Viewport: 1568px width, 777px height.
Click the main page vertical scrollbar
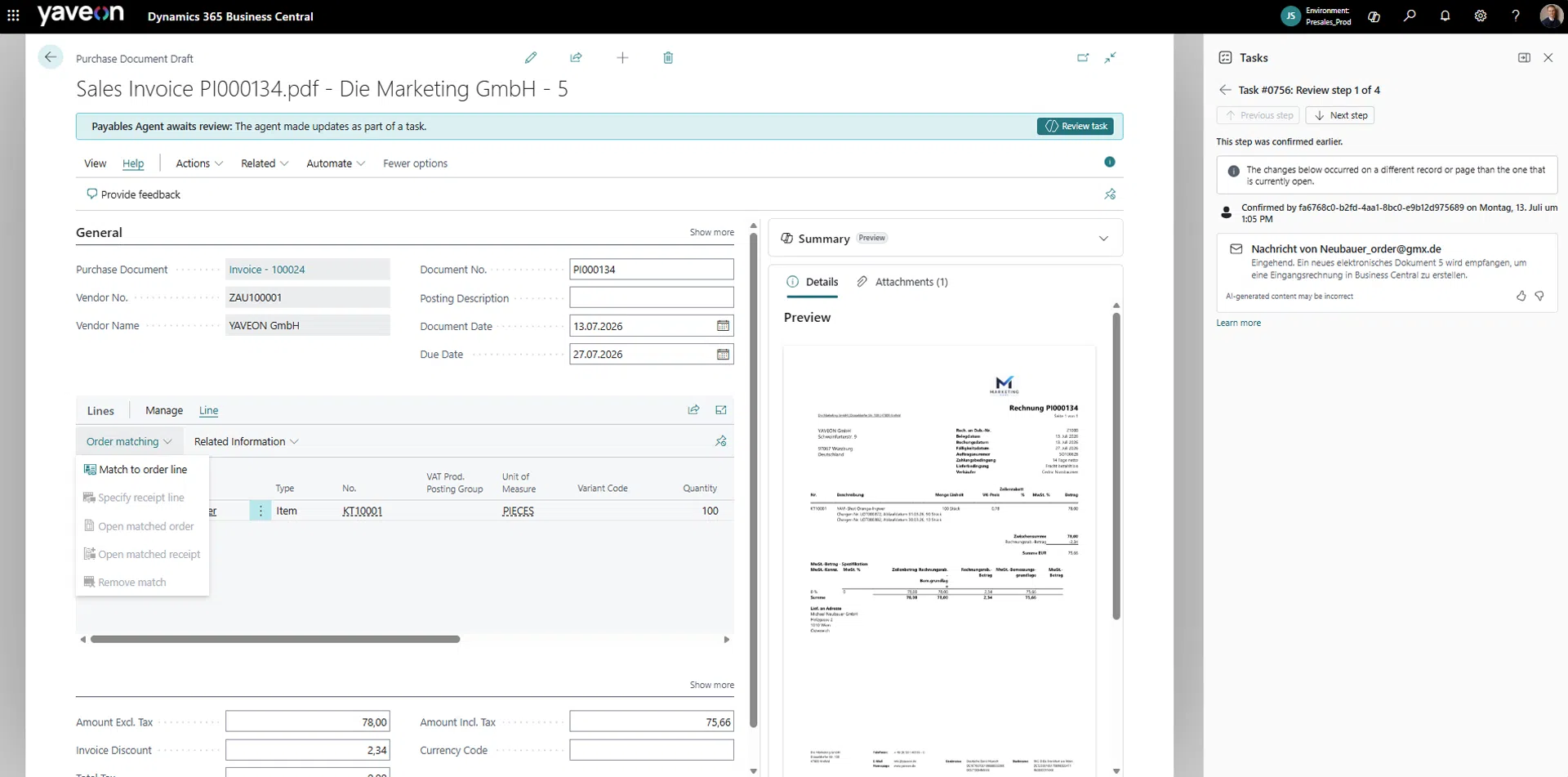point(753,480)
